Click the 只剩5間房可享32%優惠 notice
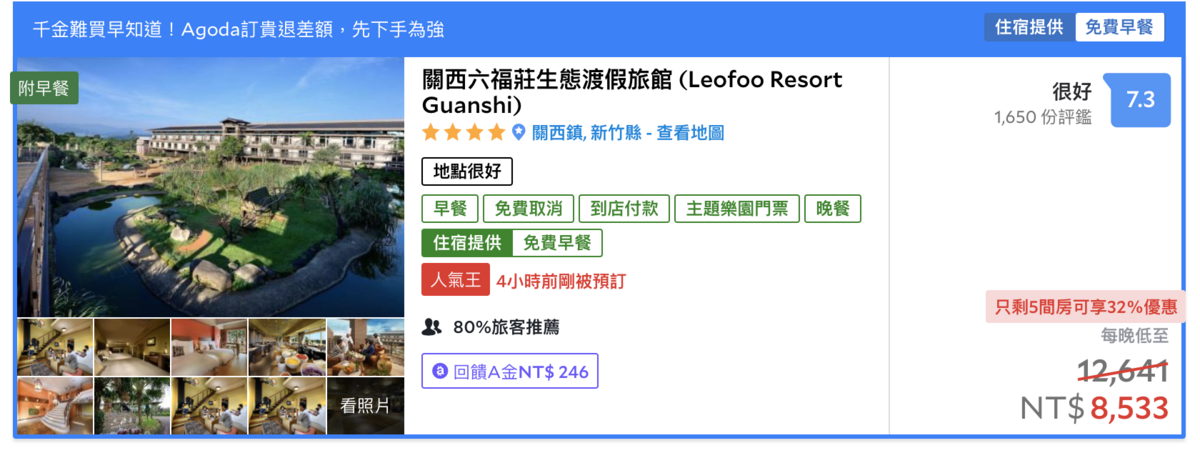1200x453 pixels. click(x=1085, y=308)
